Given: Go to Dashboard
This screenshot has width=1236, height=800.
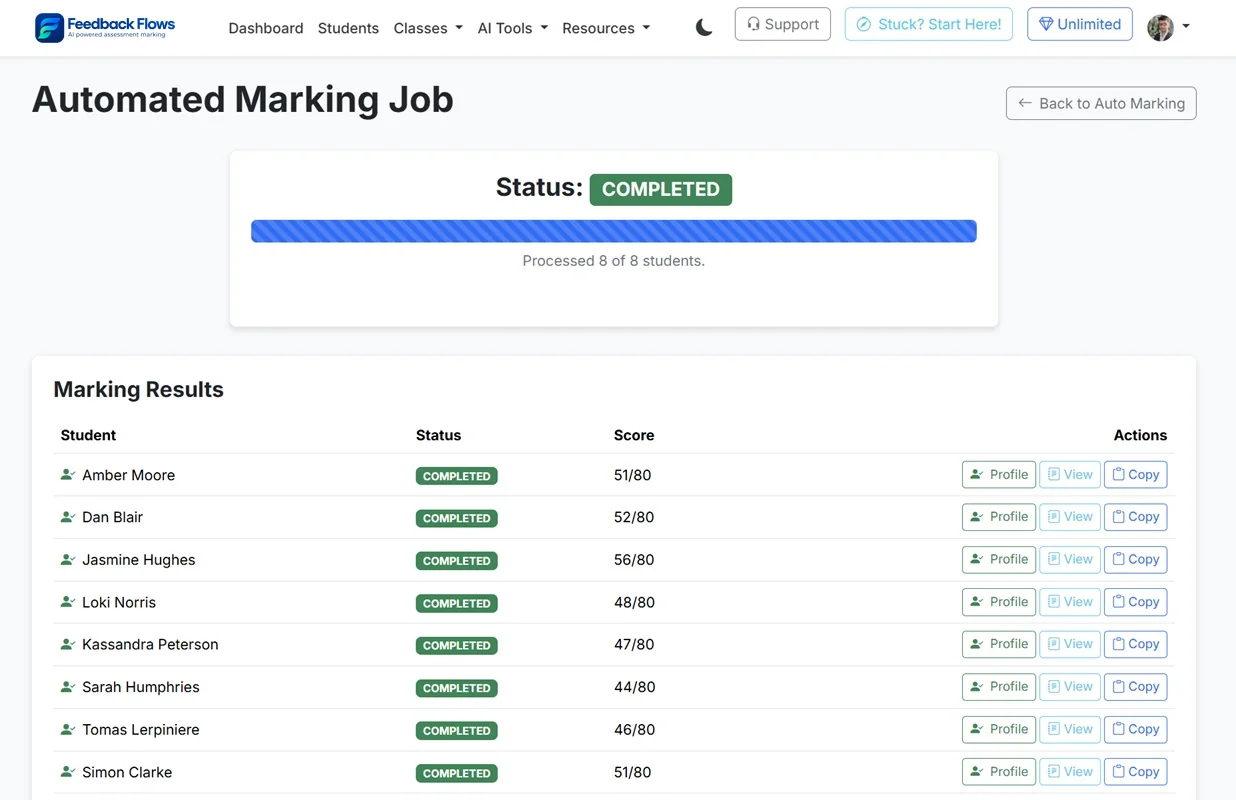Looking at the screenshot, I should pyautogui.click(x=266, y=28).
